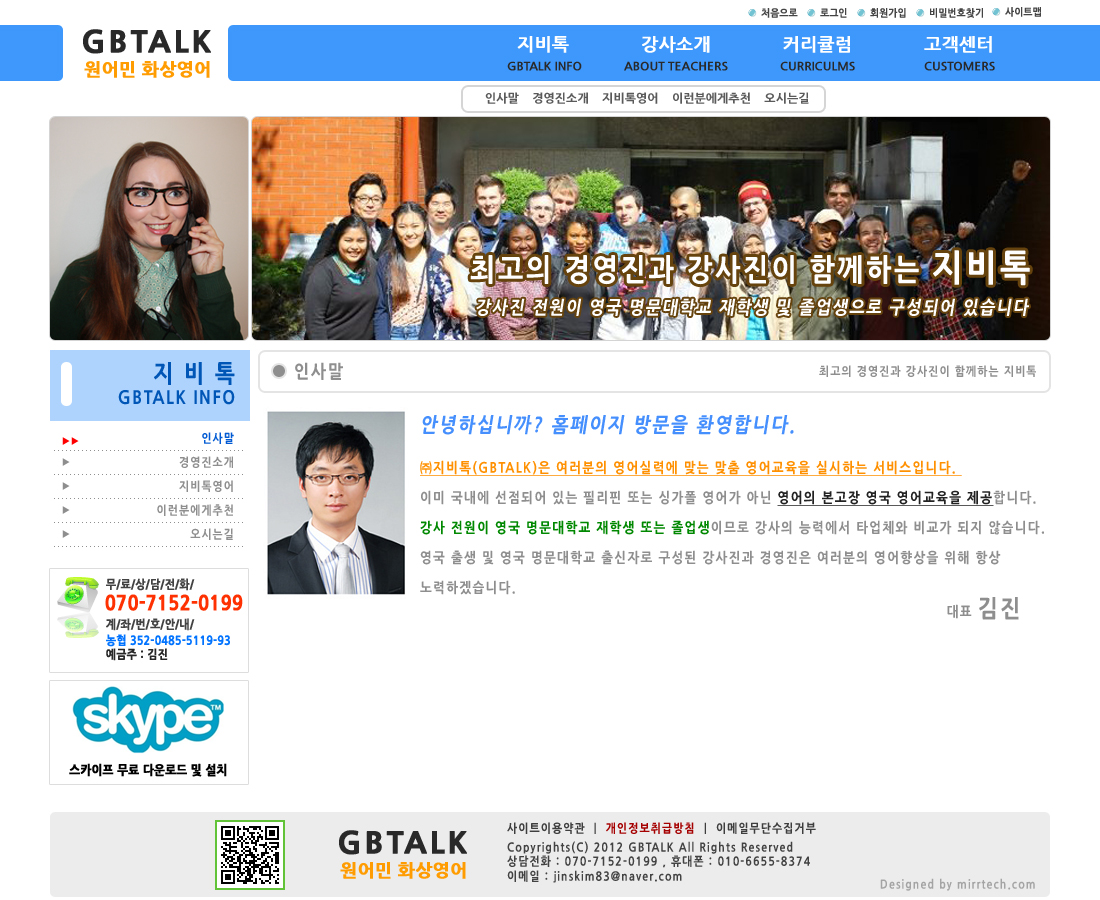Click the Skype download logo

[x=148, y=720]
